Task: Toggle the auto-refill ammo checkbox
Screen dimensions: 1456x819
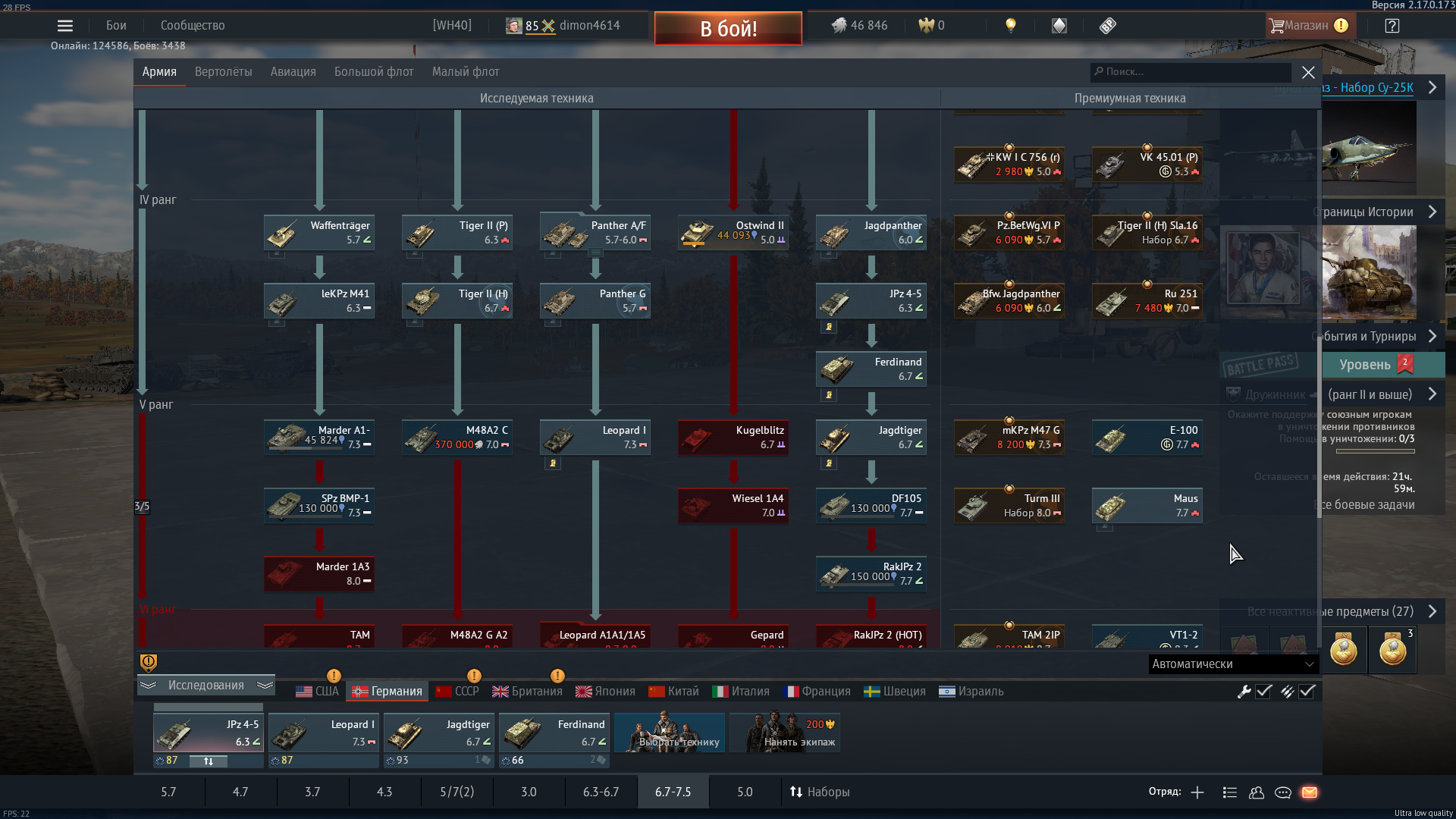Action: click(x=1307, y=692)
